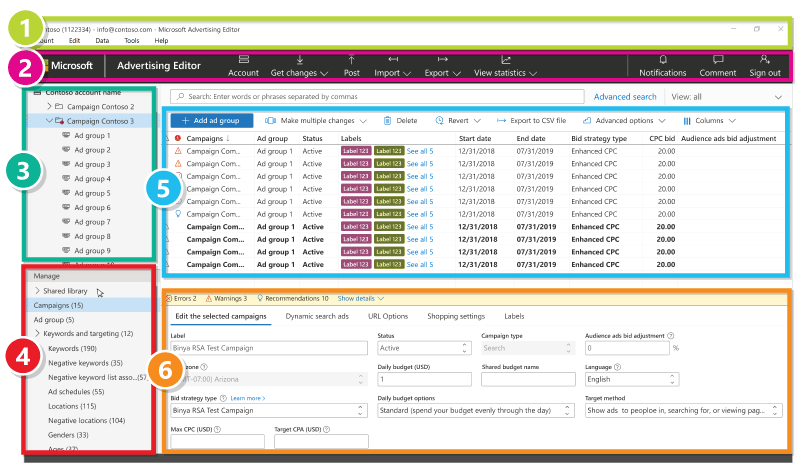
Task: Open the Account toolbar icon
Action: pos(244,60)
